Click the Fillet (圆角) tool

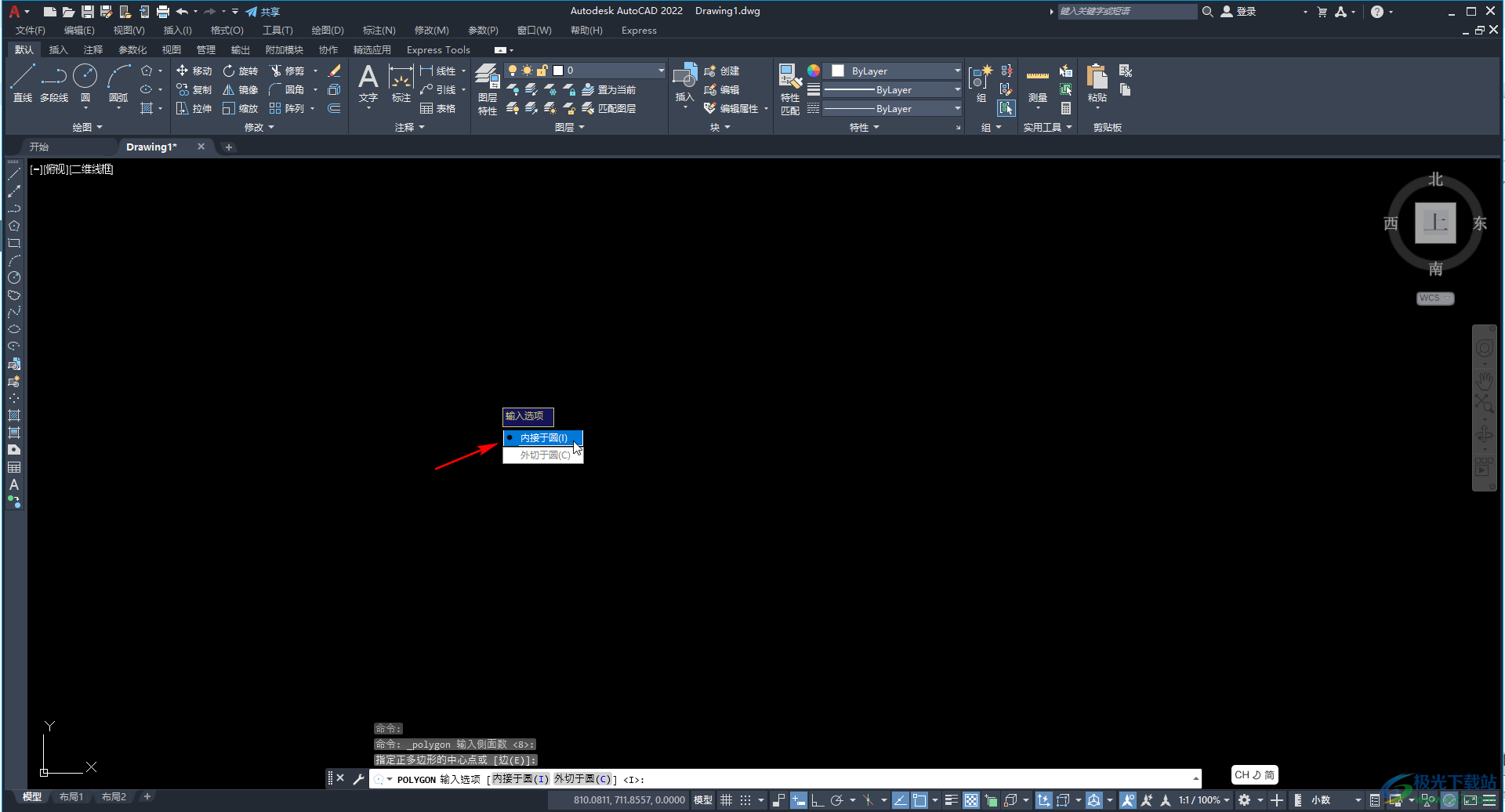point(287,89)
